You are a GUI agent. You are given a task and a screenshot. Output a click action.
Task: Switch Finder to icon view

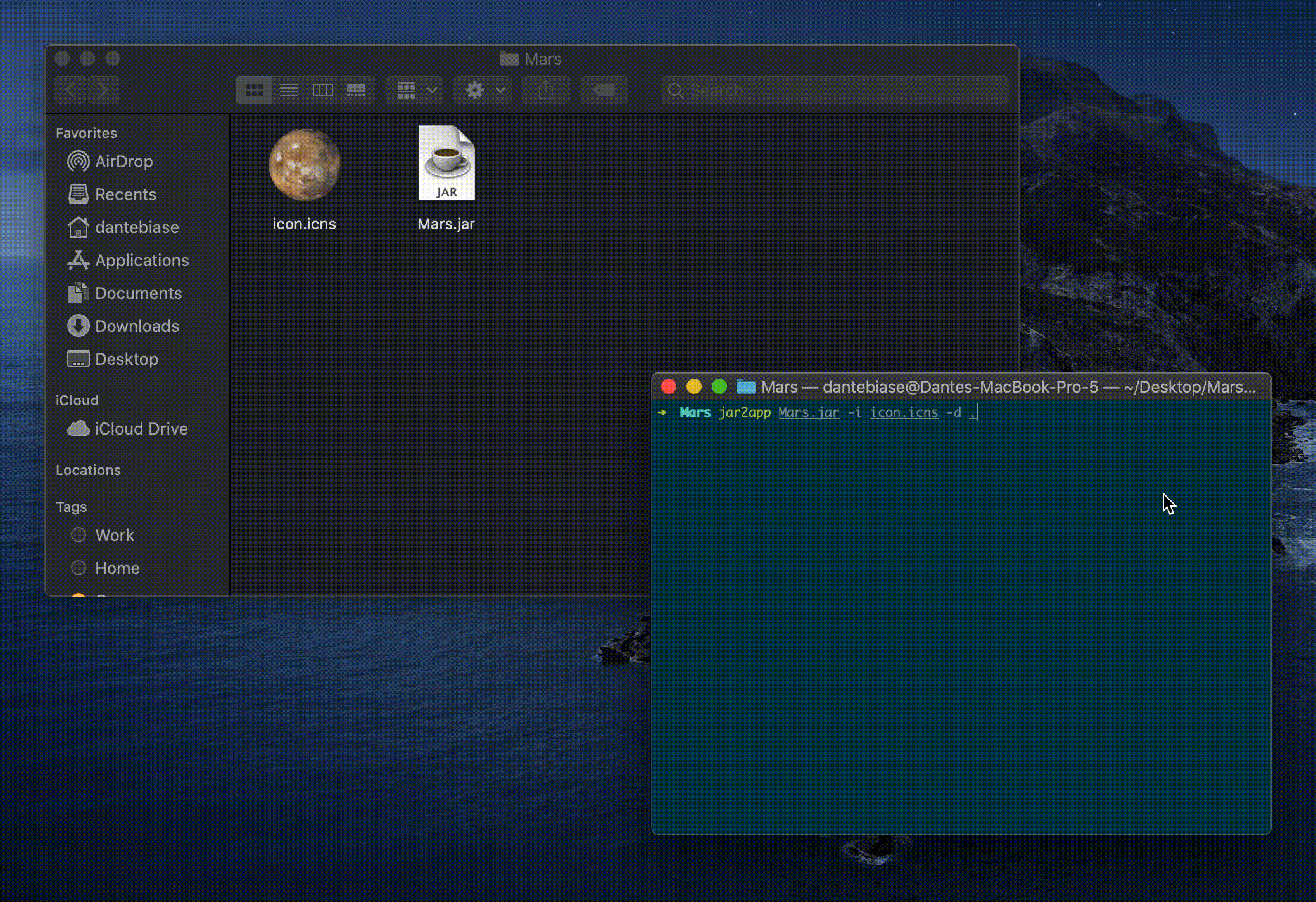tap(254, 91)
